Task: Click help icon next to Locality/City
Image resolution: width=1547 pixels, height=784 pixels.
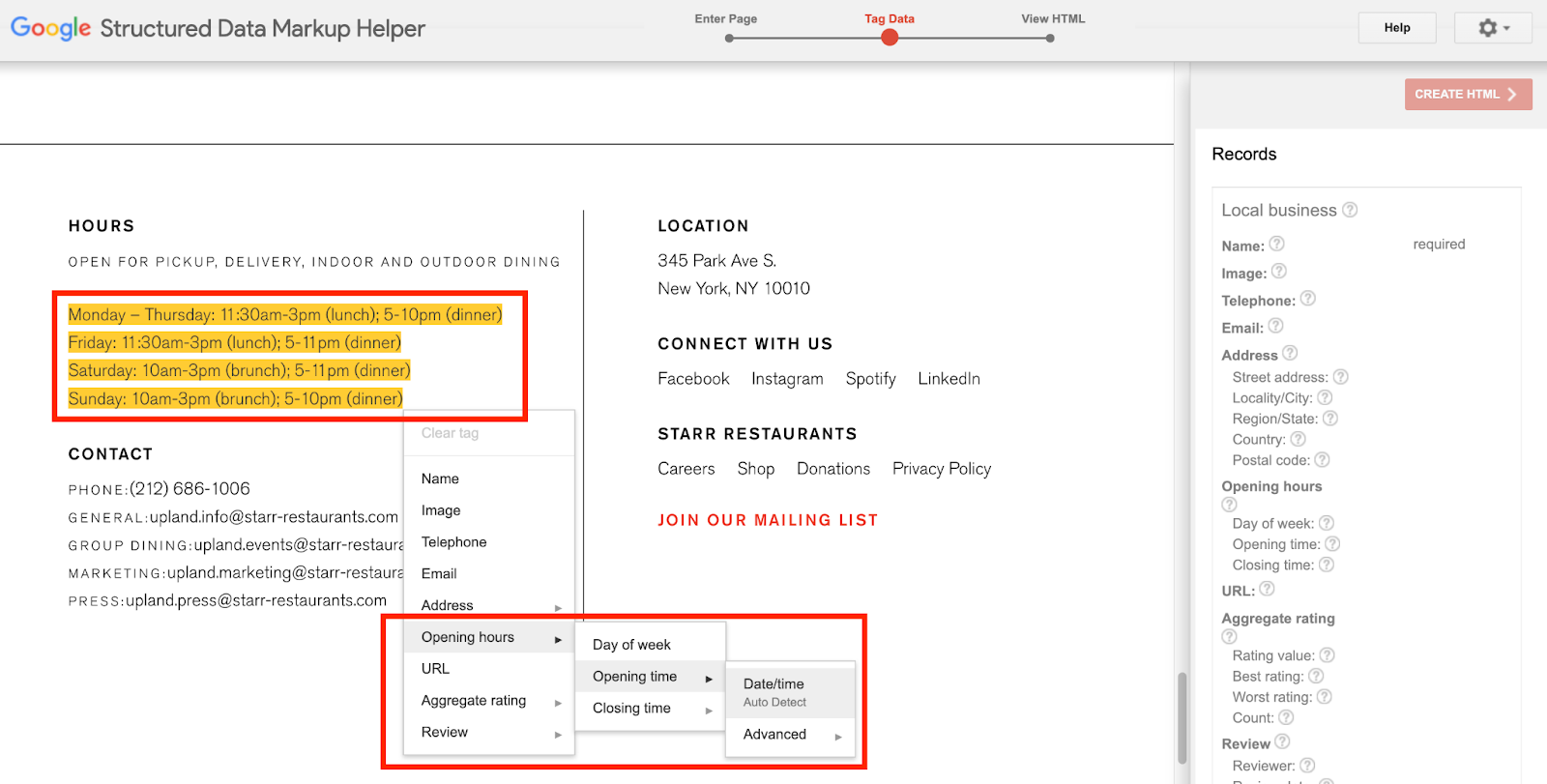Action: [x=1325, y=397]
